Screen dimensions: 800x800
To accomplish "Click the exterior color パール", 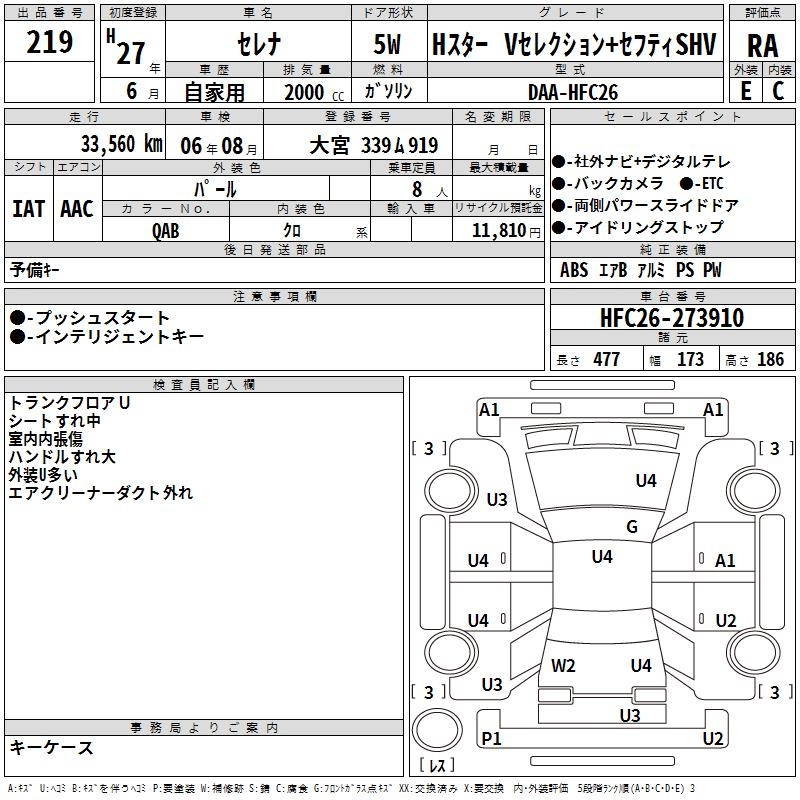I will tap(215, 189).
